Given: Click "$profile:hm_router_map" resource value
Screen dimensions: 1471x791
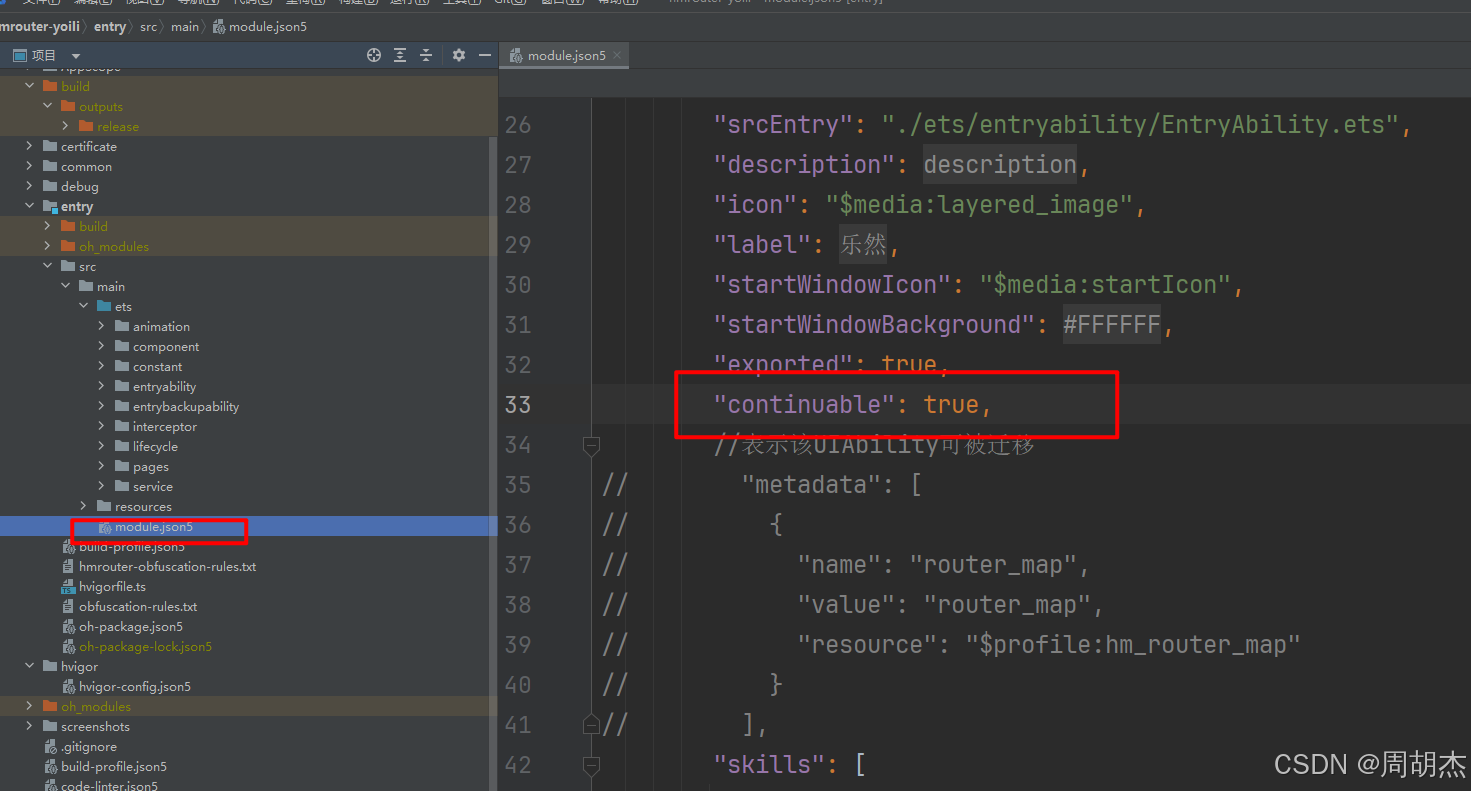Looking at the screenshot, I should [1133, 644].
